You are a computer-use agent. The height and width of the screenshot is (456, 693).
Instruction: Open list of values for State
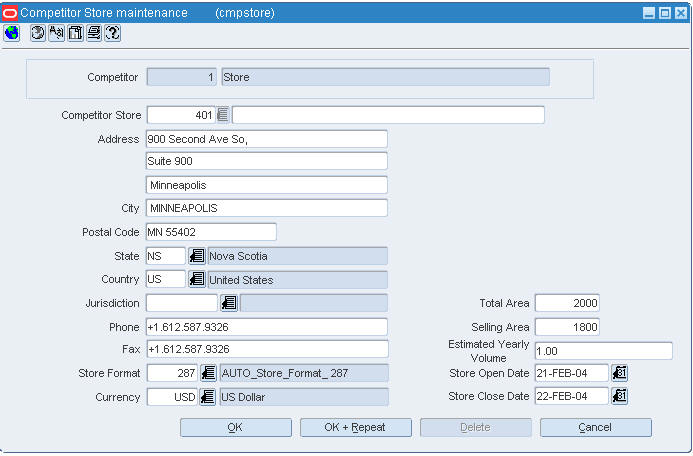197,256
